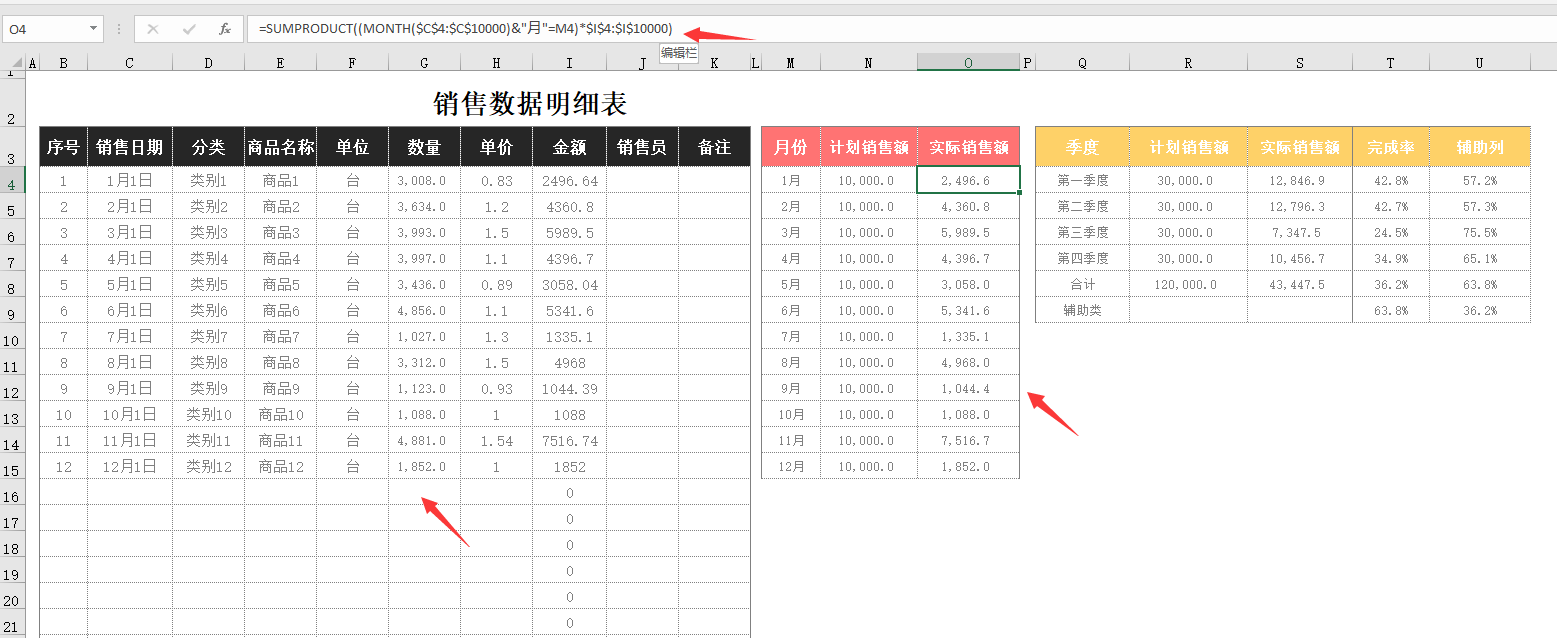Click actual sales cell 5,989.5
Image resolution: width=1557 pixels, height=638 pixels.
tap(968, 232)
